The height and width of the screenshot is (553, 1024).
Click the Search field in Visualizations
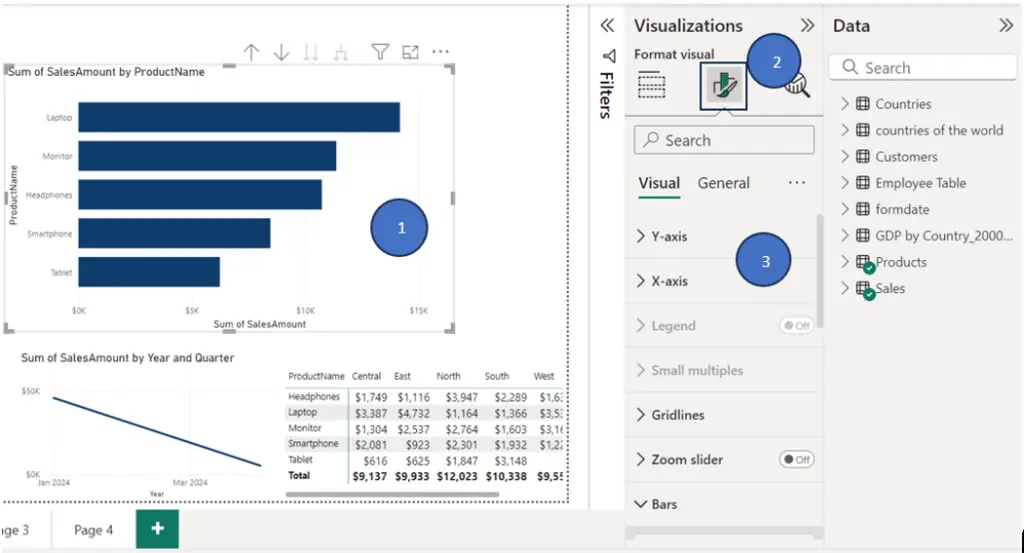[724, 140]
